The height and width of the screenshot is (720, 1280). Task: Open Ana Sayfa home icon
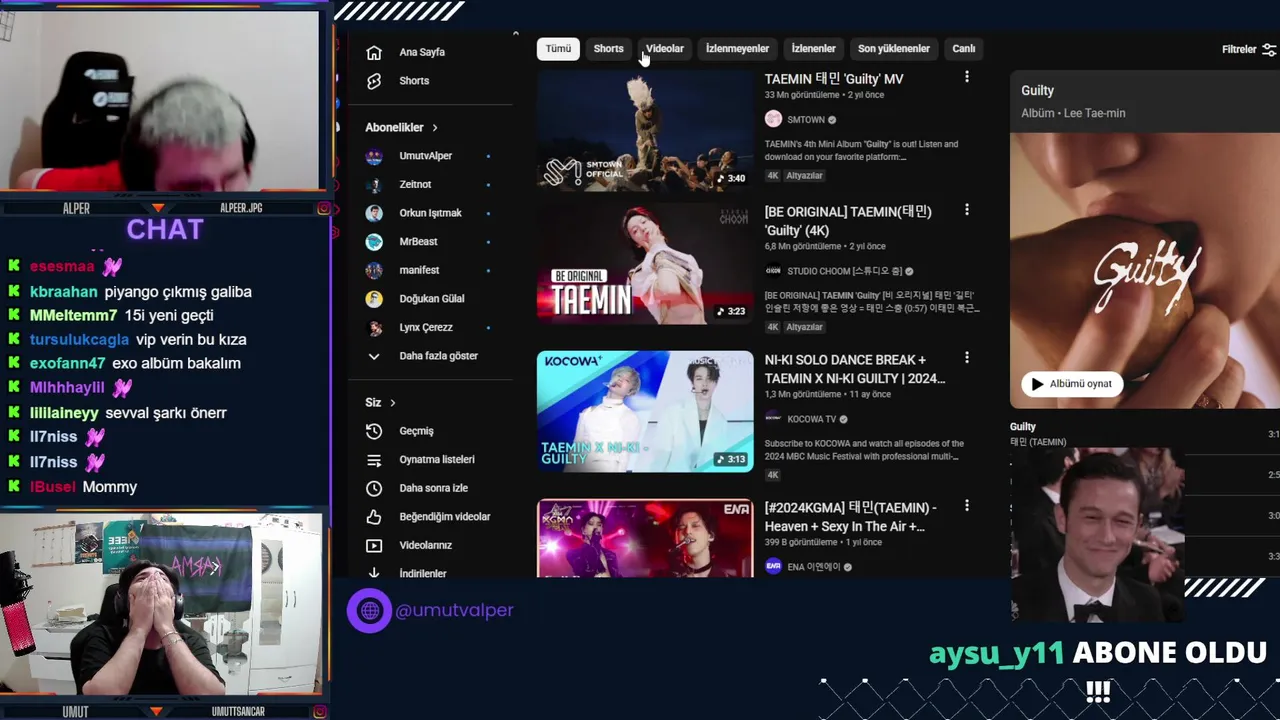click(374, 52)
